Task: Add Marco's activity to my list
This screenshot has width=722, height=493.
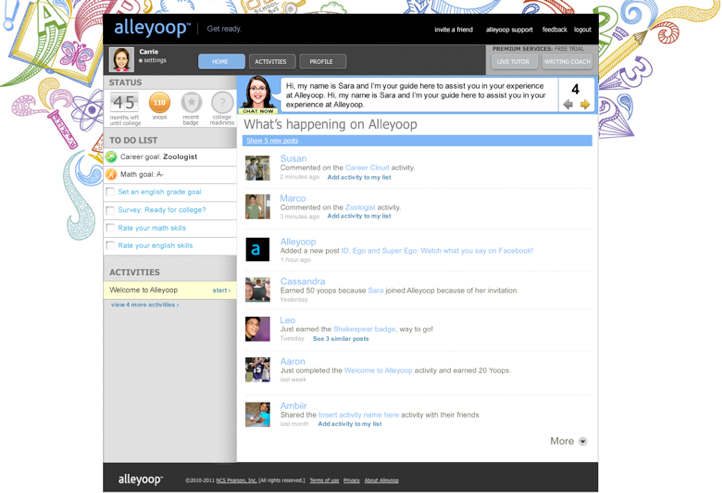Action: [359, 216]
